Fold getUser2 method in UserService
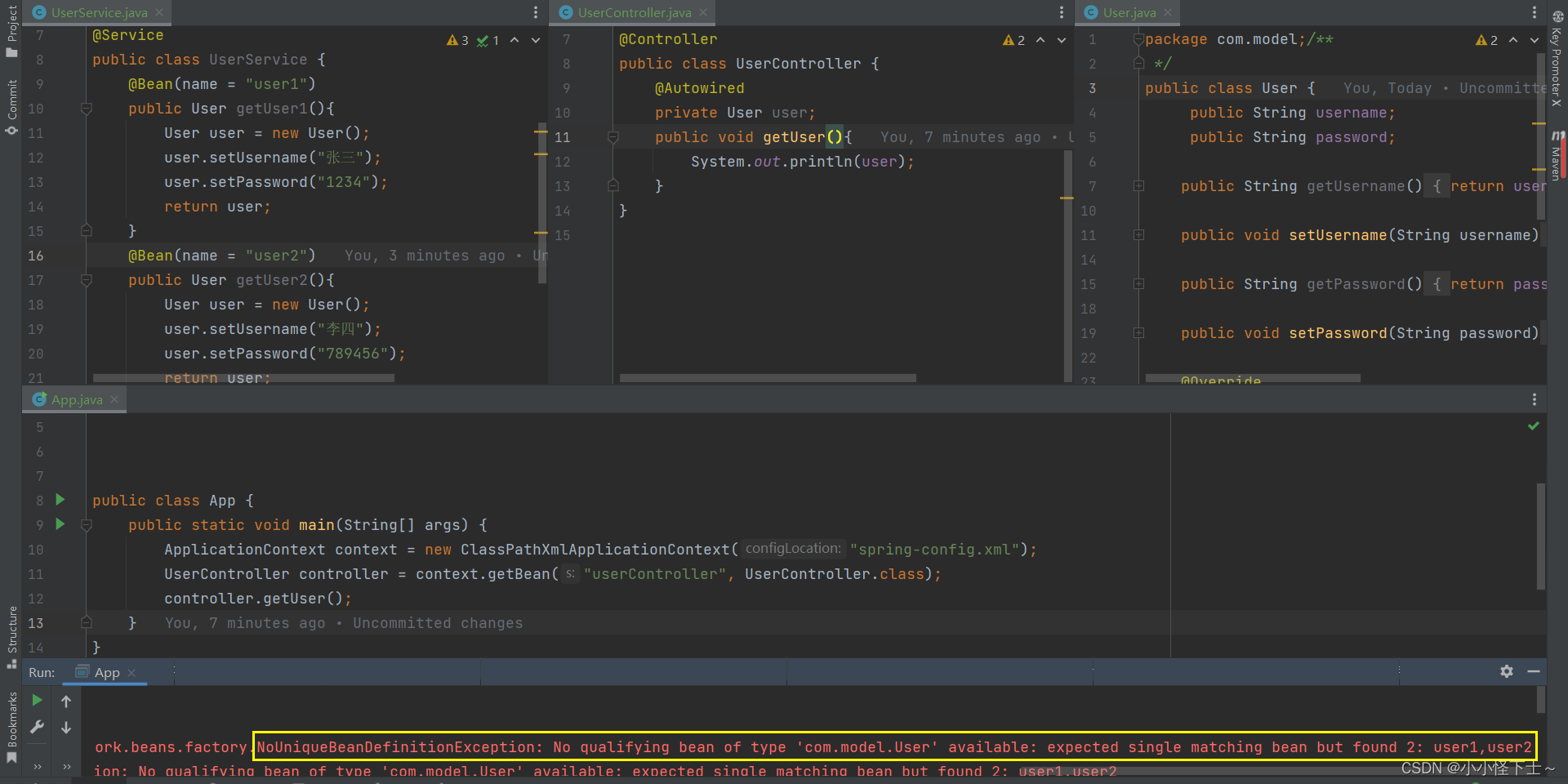Screen dimensions: 1568x784 (86, 280)
